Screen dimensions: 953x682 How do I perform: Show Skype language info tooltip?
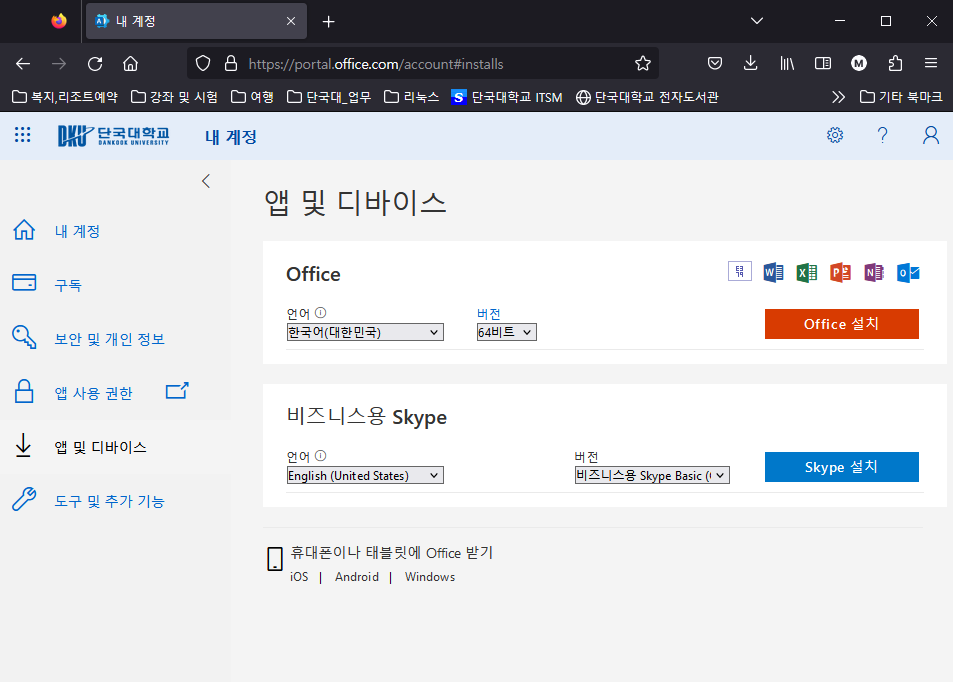tap(320, 456)
